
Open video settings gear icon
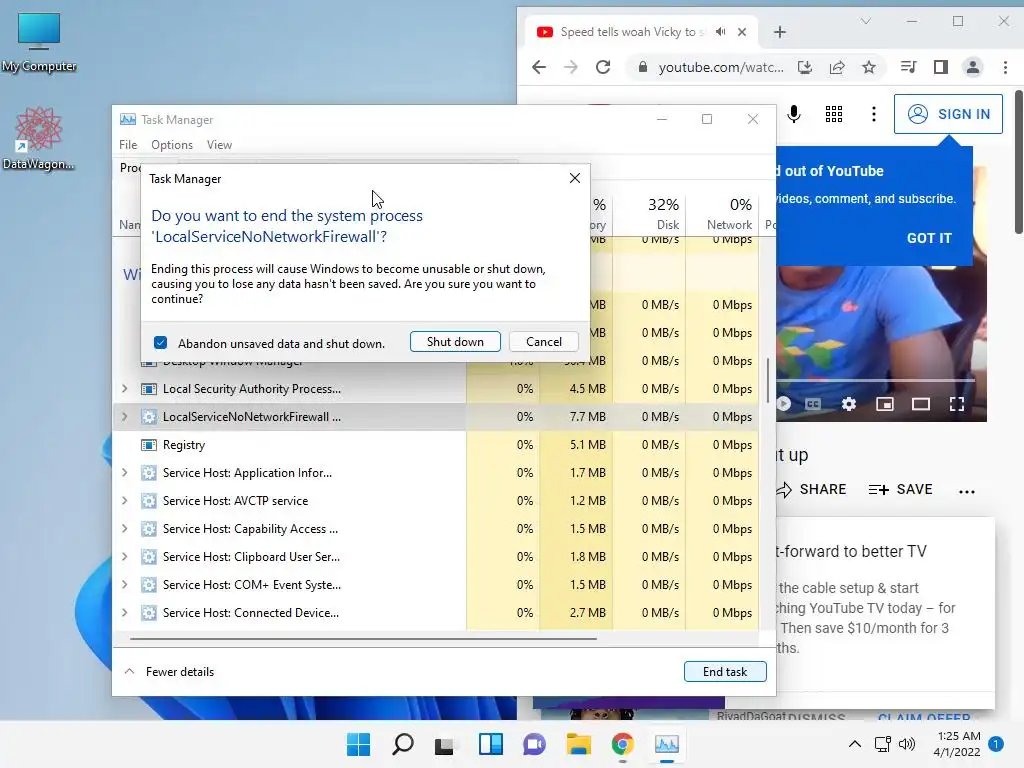point(848,404)
